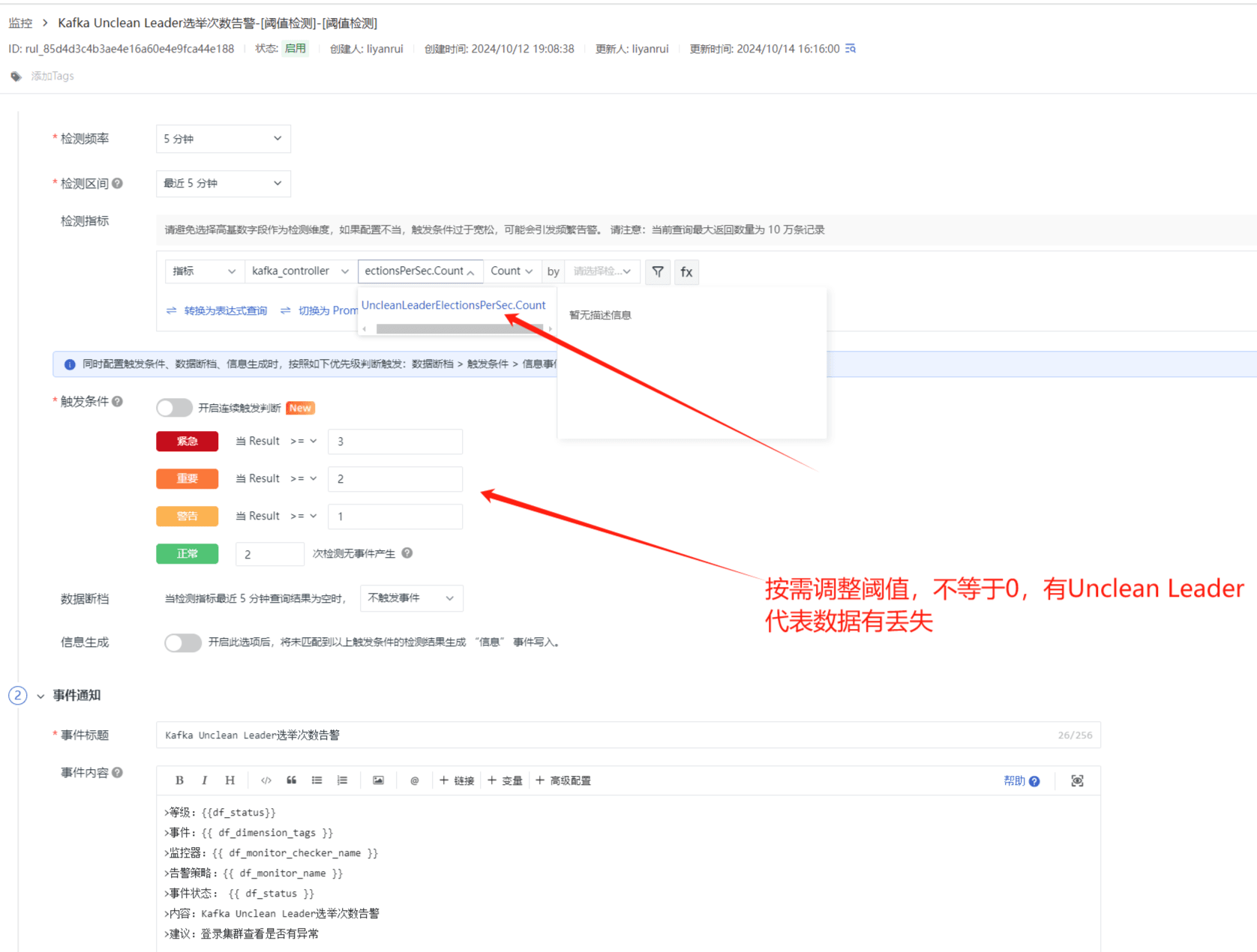The width and height of the screenshot is (1257, 952).
Task: Click the fullscreen editor icon
Action: [x=1077, y=780]
